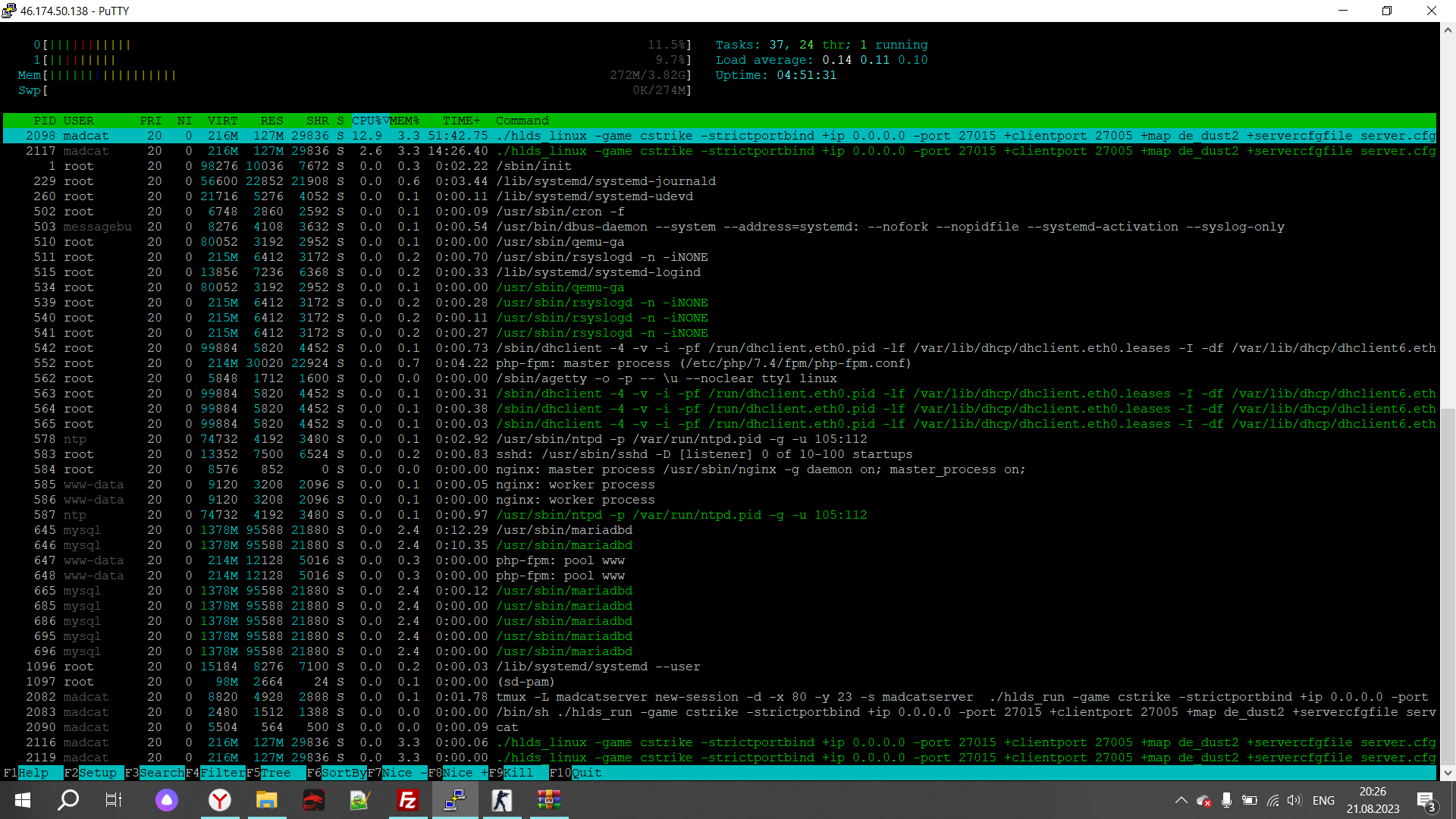Open F6 SortBy in htop footer

tap(337, 773)
